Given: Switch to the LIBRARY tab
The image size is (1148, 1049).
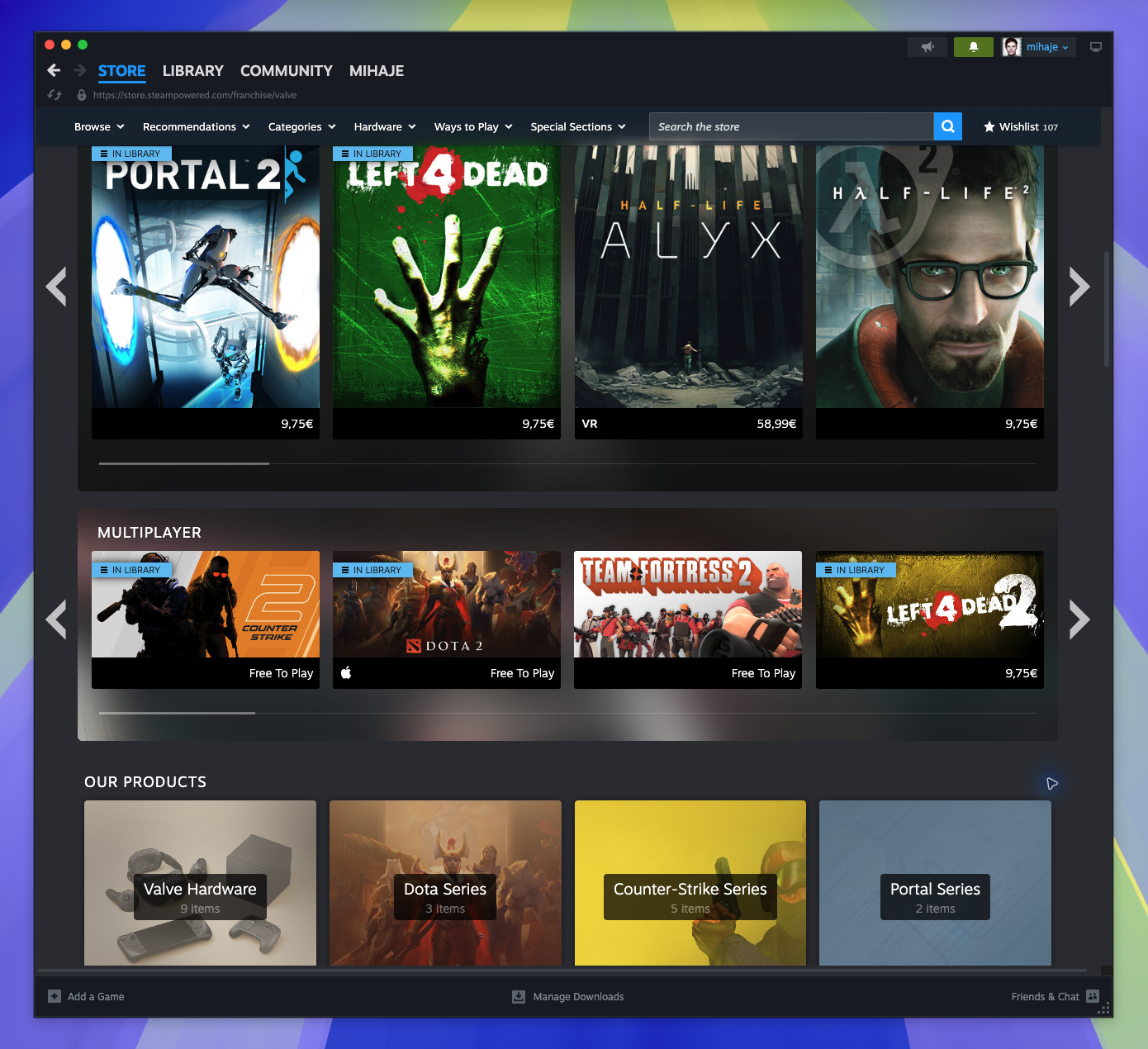Looking at the screenshot, I should click(x=193, y=71).
